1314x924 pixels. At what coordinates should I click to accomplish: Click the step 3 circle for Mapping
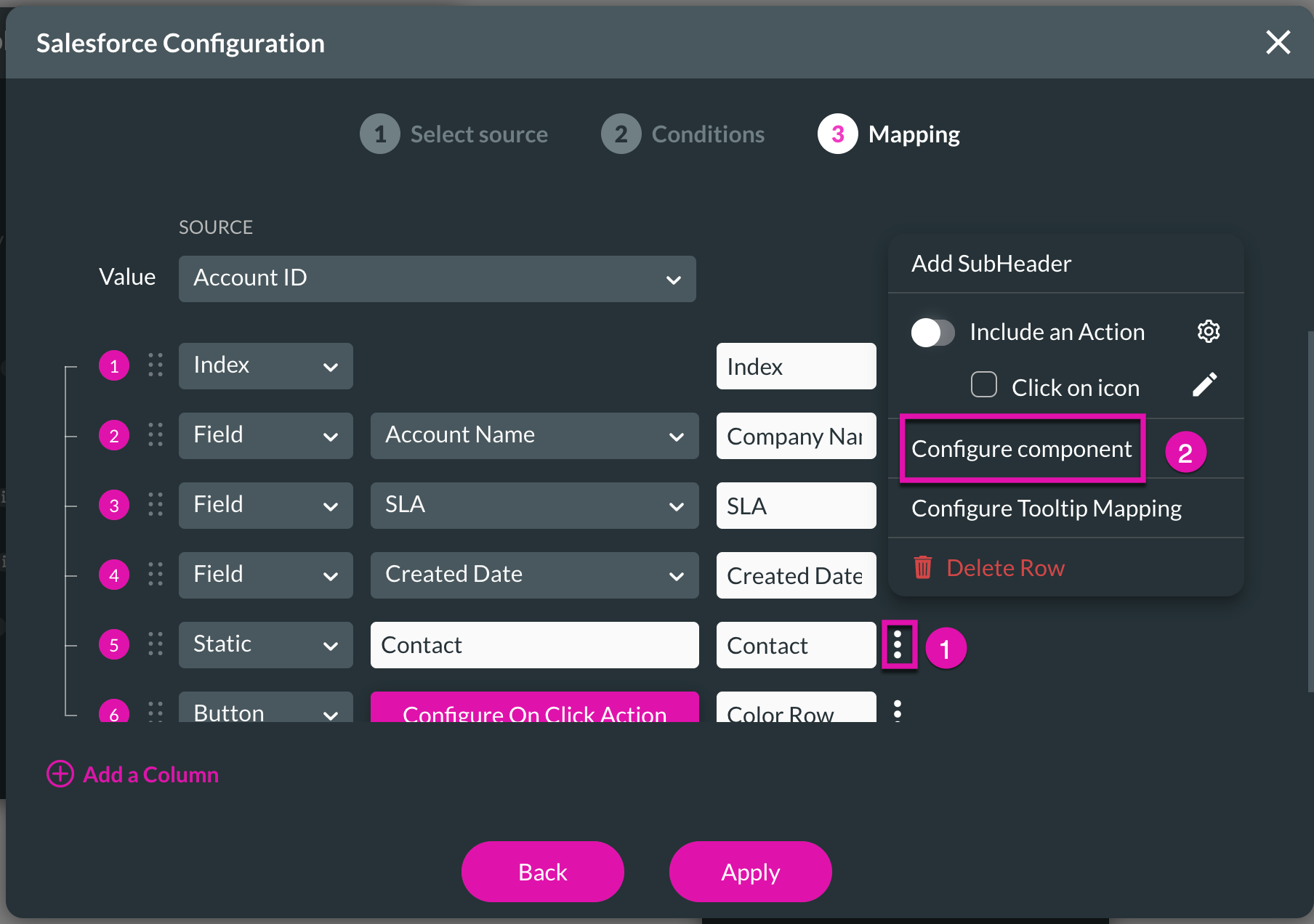click(837, 134)
